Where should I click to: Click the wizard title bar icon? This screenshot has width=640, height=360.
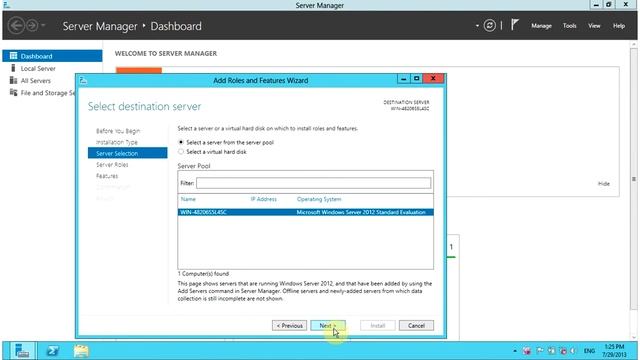[83, 80]
